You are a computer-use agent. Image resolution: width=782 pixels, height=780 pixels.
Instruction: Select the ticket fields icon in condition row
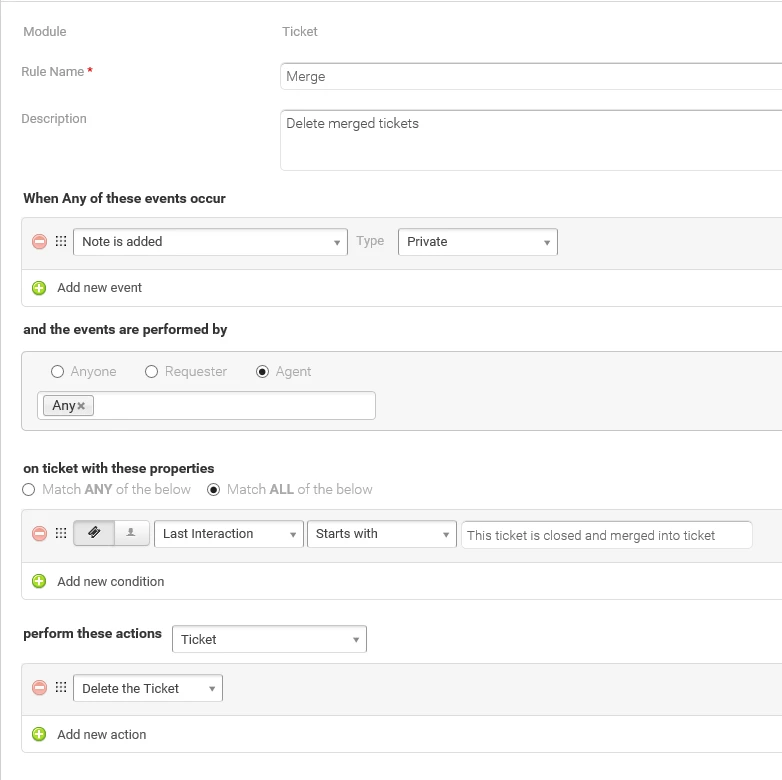pyautogui.click(x=94, y=534)
